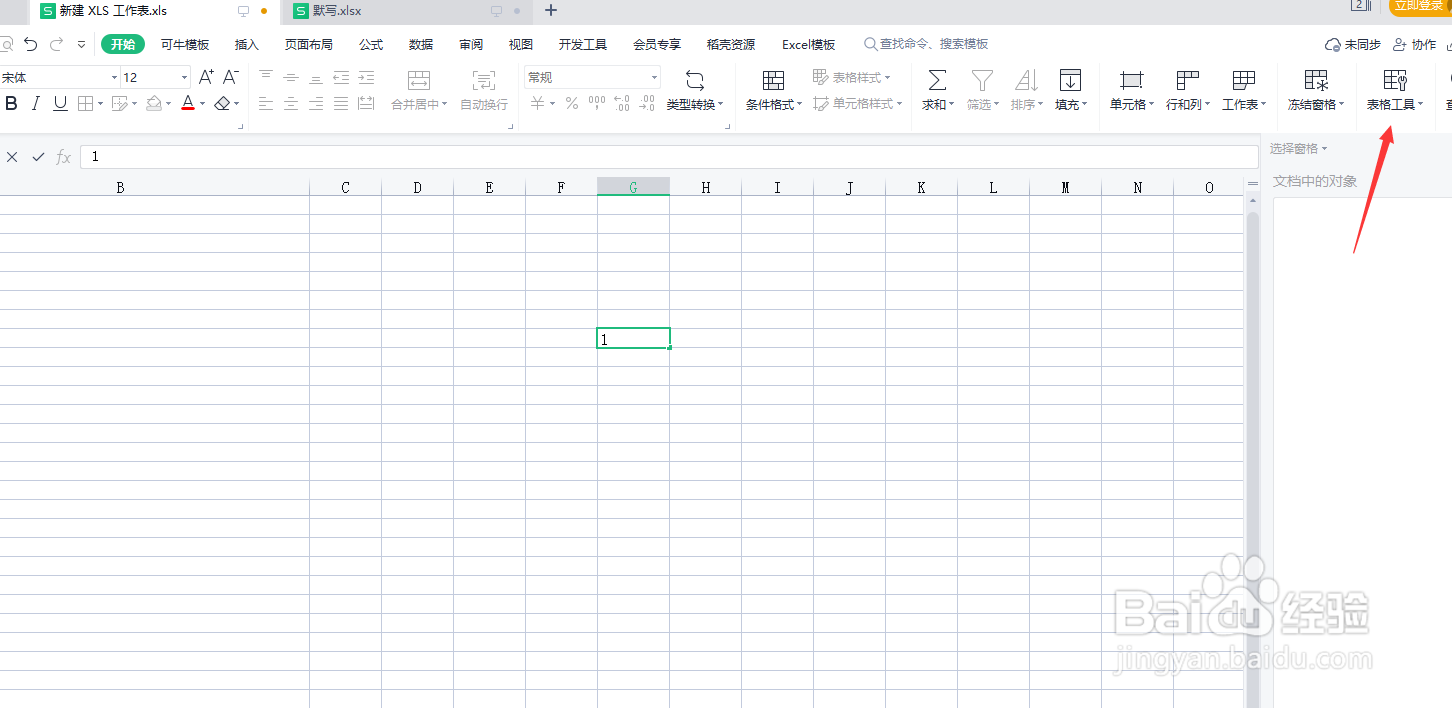Image resolution: width=1452 pixels, height=708 pixels.
Task: Click the new tab plus button
Action: (551, 11)
